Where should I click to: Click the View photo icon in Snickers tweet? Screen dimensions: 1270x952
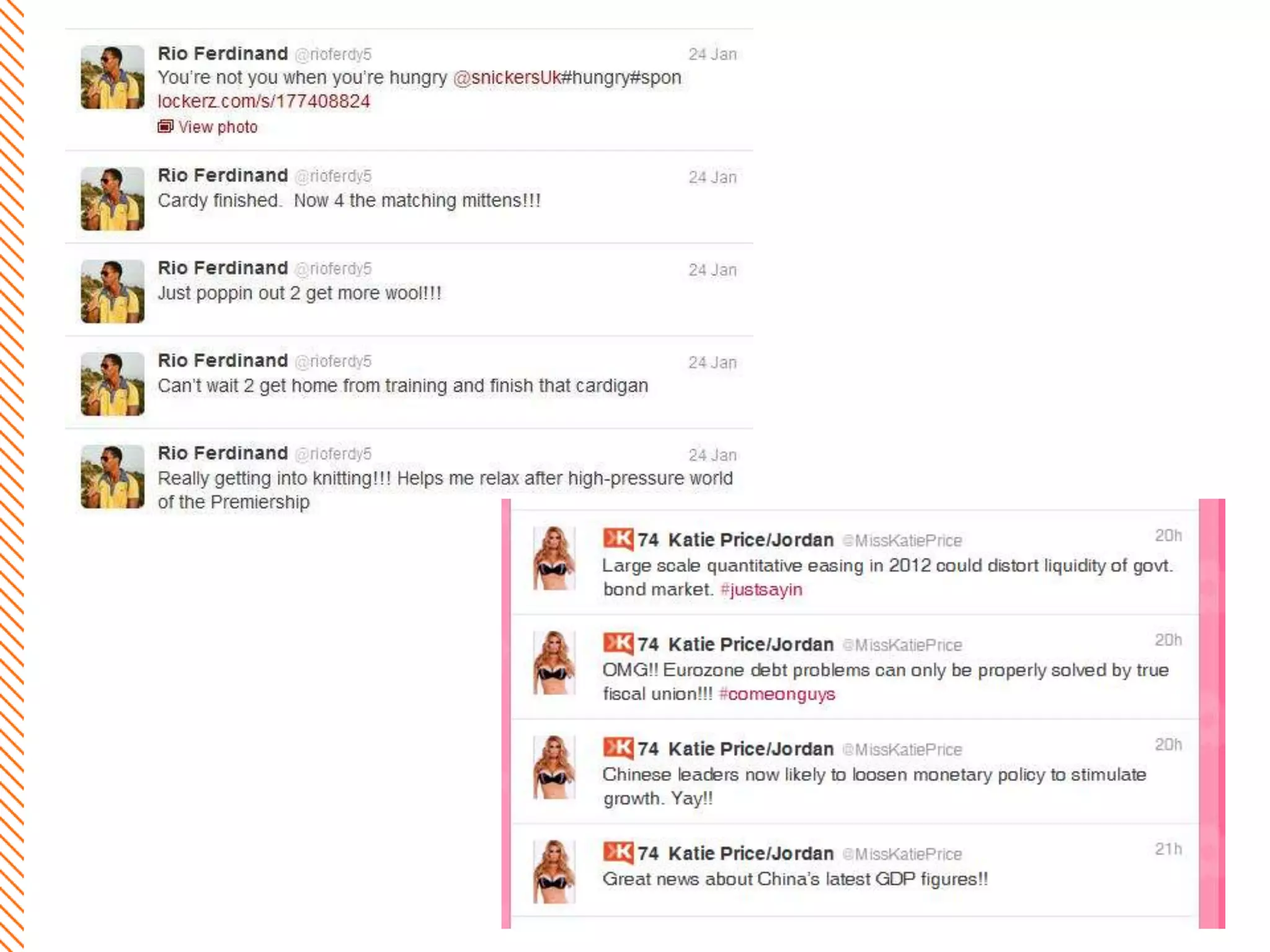pos(165,126)
